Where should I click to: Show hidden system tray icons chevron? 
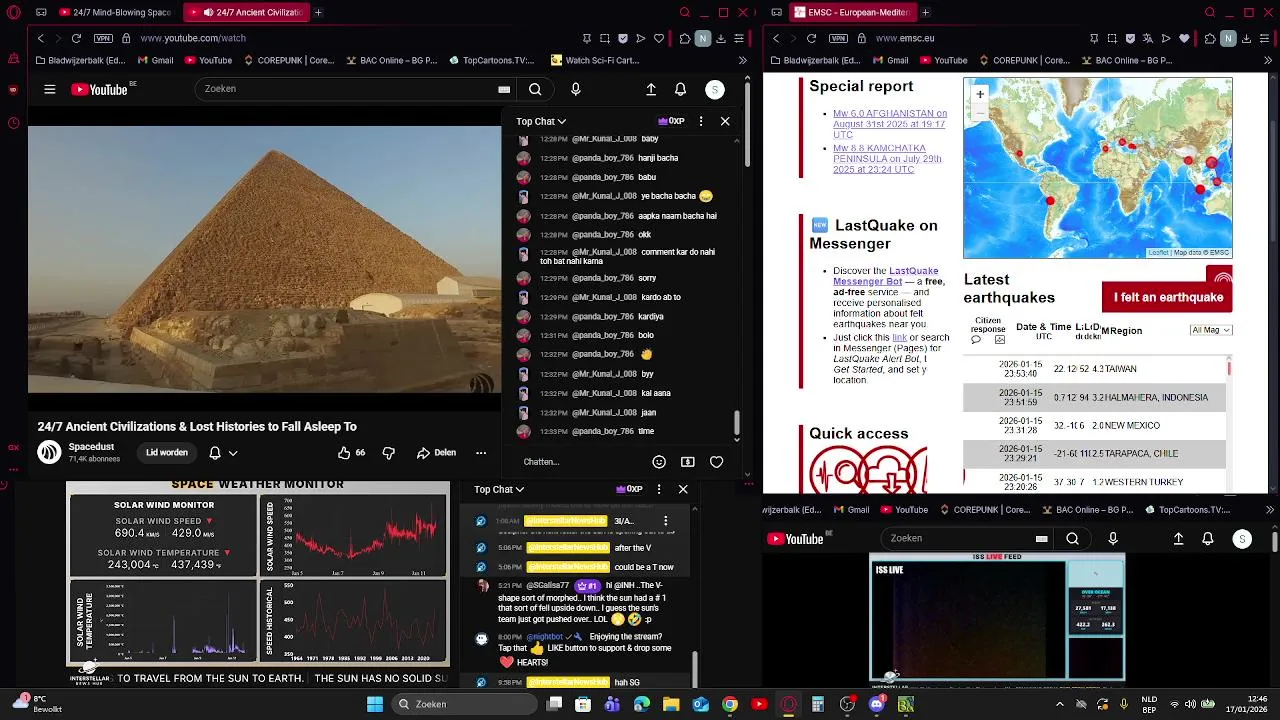(x=1059, y=704)
